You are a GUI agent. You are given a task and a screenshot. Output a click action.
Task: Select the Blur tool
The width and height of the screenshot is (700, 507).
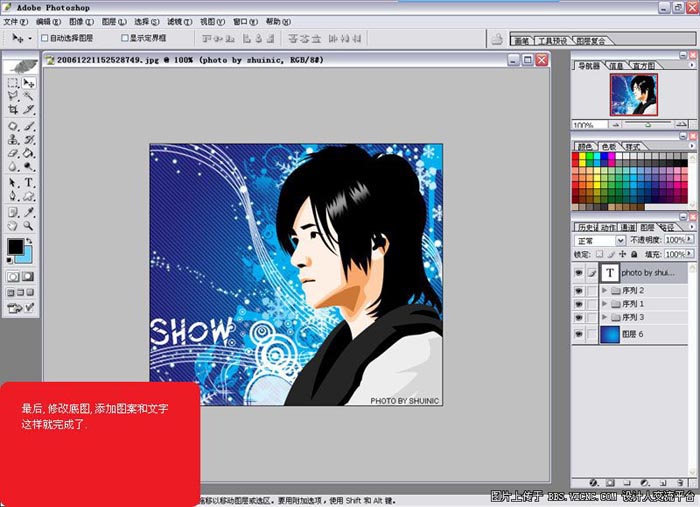click(x=13, y=166)
